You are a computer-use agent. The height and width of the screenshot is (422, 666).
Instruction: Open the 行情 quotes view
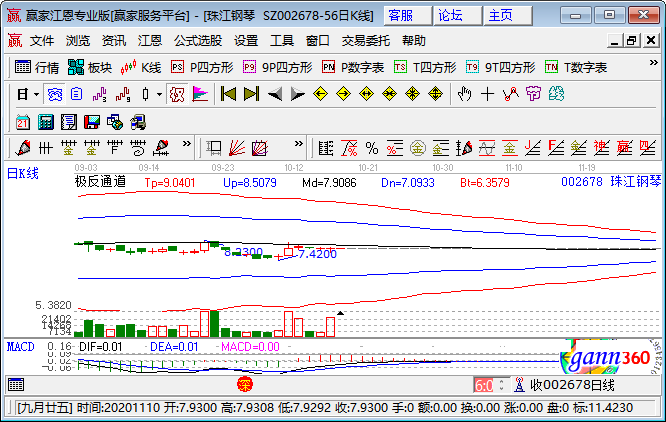pos(37,67)
